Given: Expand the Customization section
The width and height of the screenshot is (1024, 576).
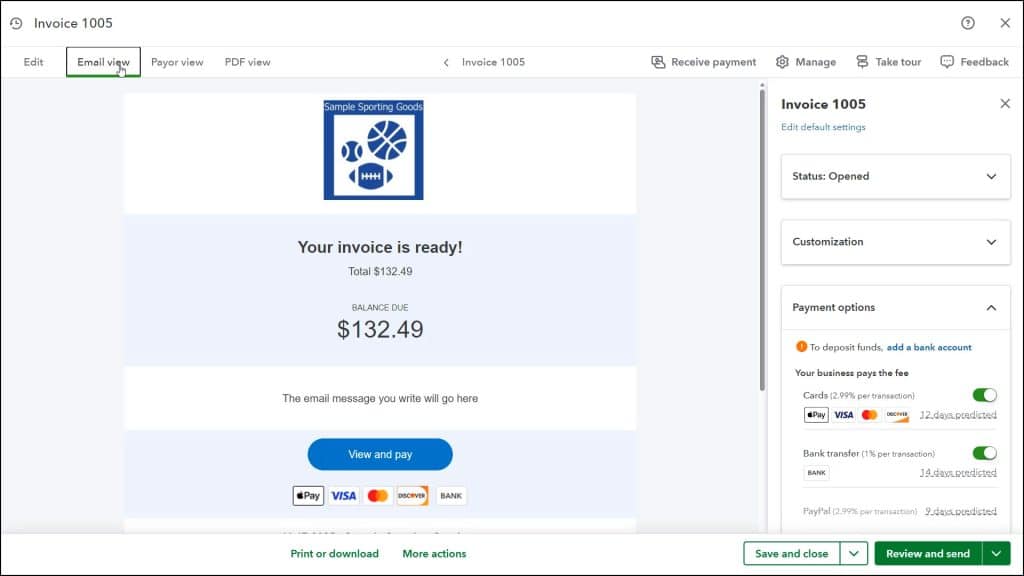Looking at the screenshot, I should [x=895, y=242].
